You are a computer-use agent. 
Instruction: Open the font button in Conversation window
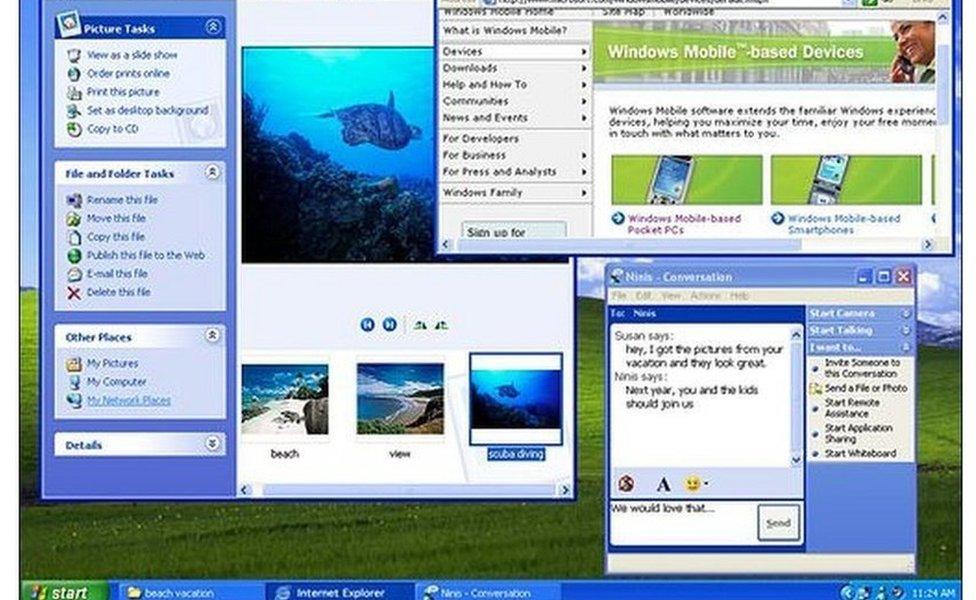(664, 484)
